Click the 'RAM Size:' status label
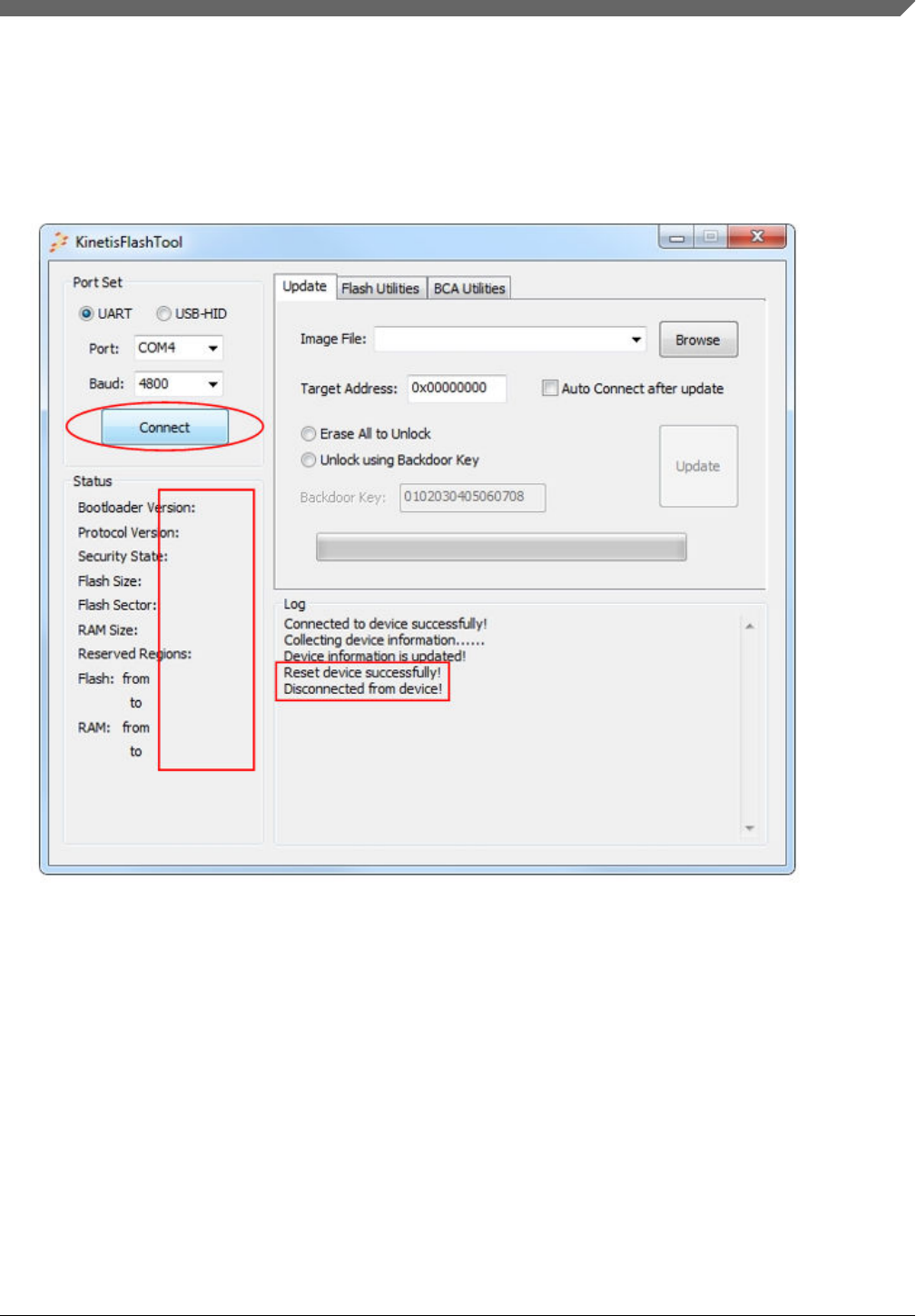 [108, 630]
